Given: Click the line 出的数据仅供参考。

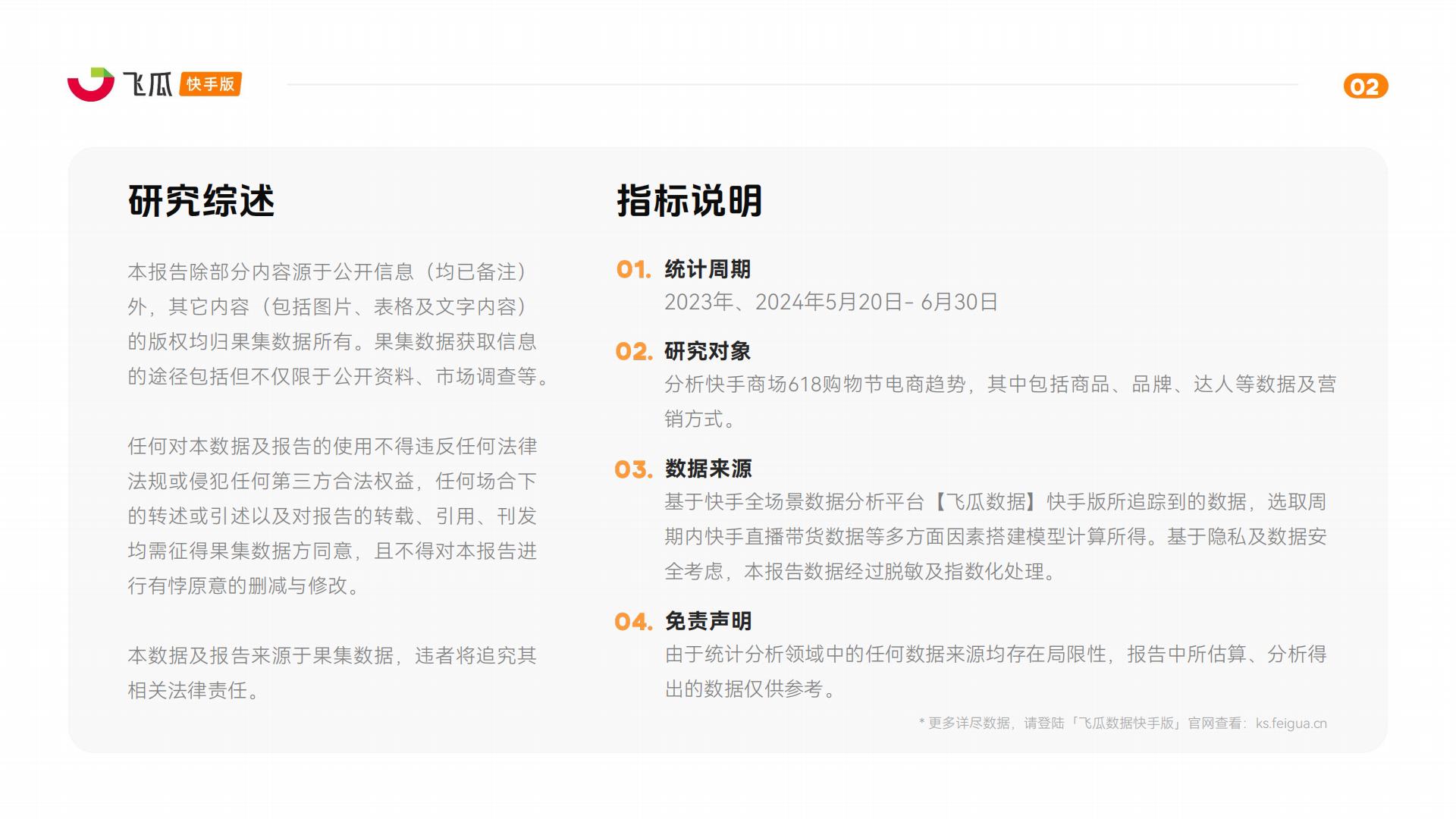Looking at the screenshot, I should [x=750, y=689].
